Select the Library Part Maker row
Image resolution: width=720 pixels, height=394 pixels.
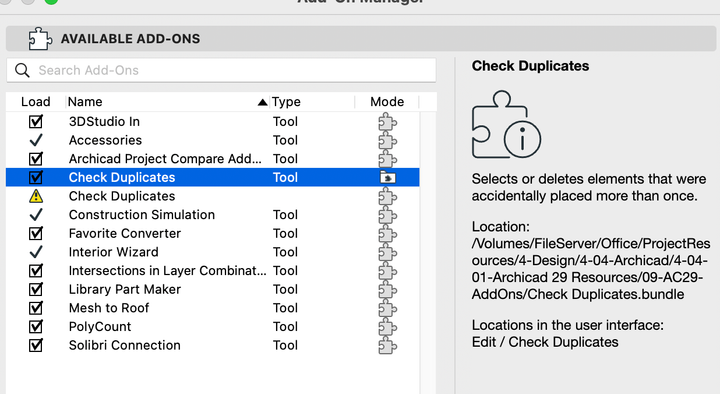[213, 289]
